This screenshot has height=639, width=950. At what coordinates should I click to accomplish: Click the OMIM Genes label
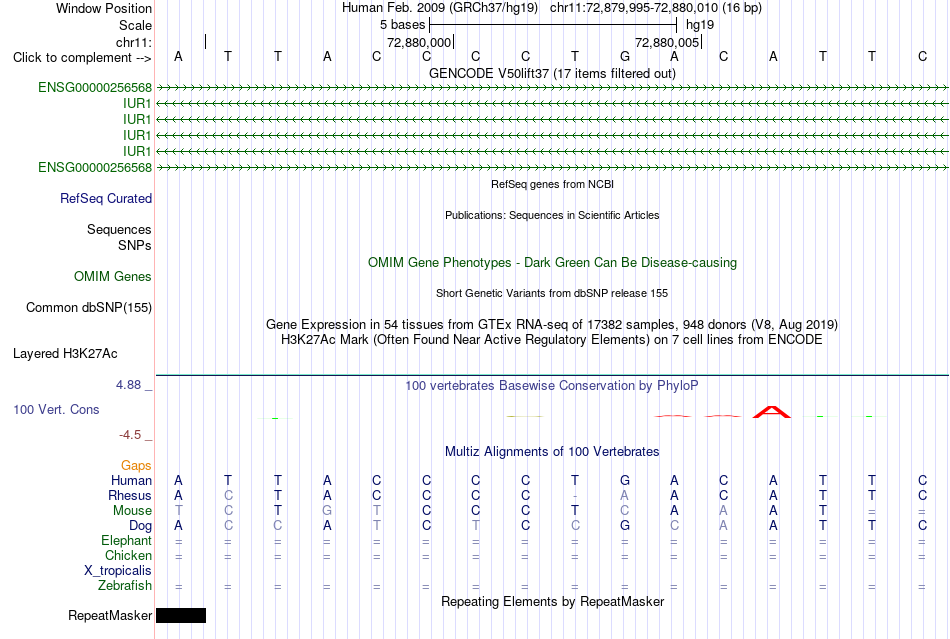pyautogui.click(x=113, y=277)
